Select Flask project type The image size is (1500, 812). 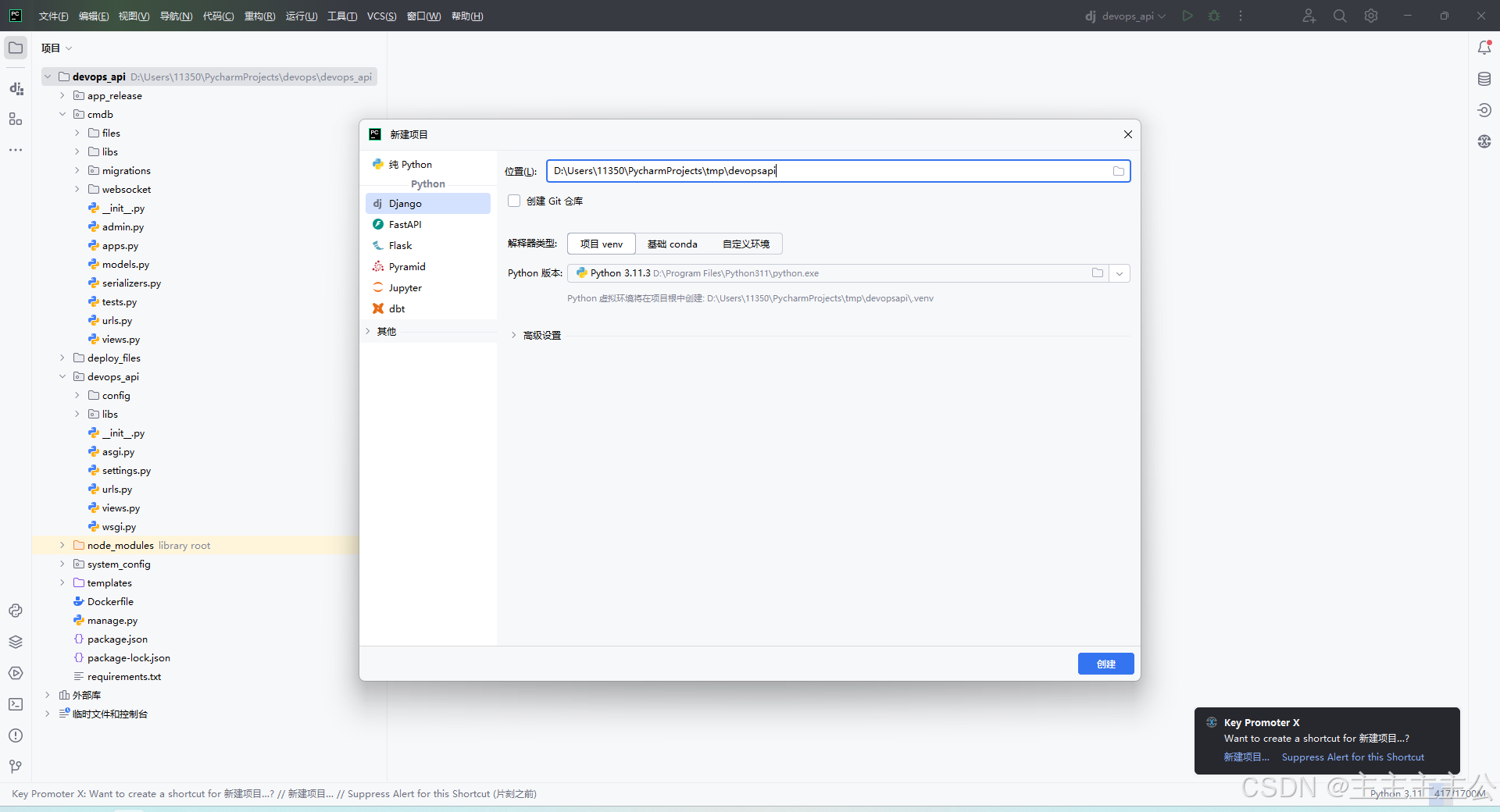[428, 245]
